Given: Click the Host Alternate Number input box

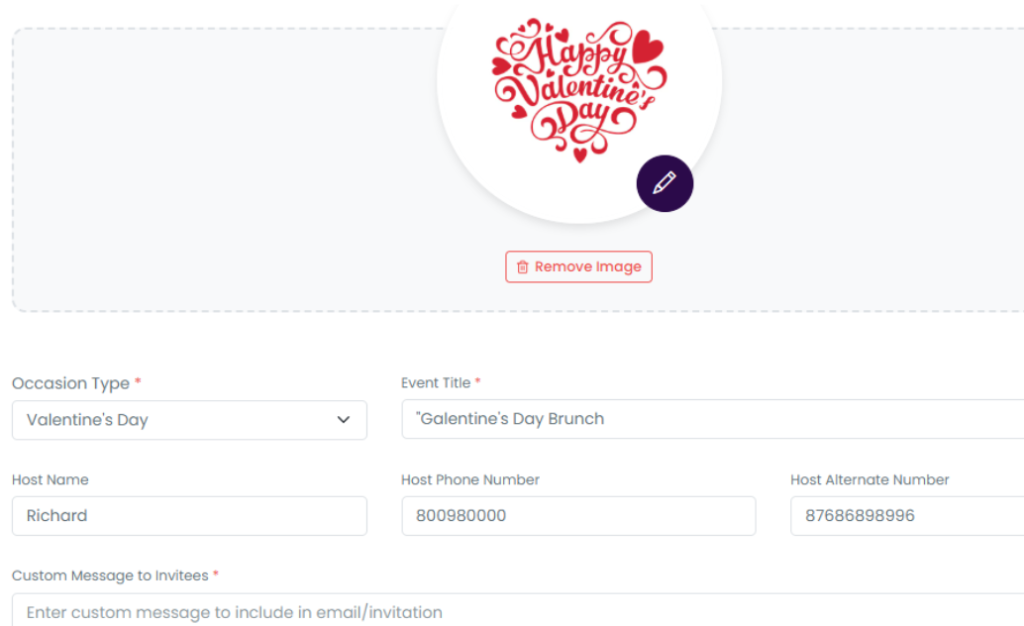Looking at the screenshot, I should pos(906,516).
